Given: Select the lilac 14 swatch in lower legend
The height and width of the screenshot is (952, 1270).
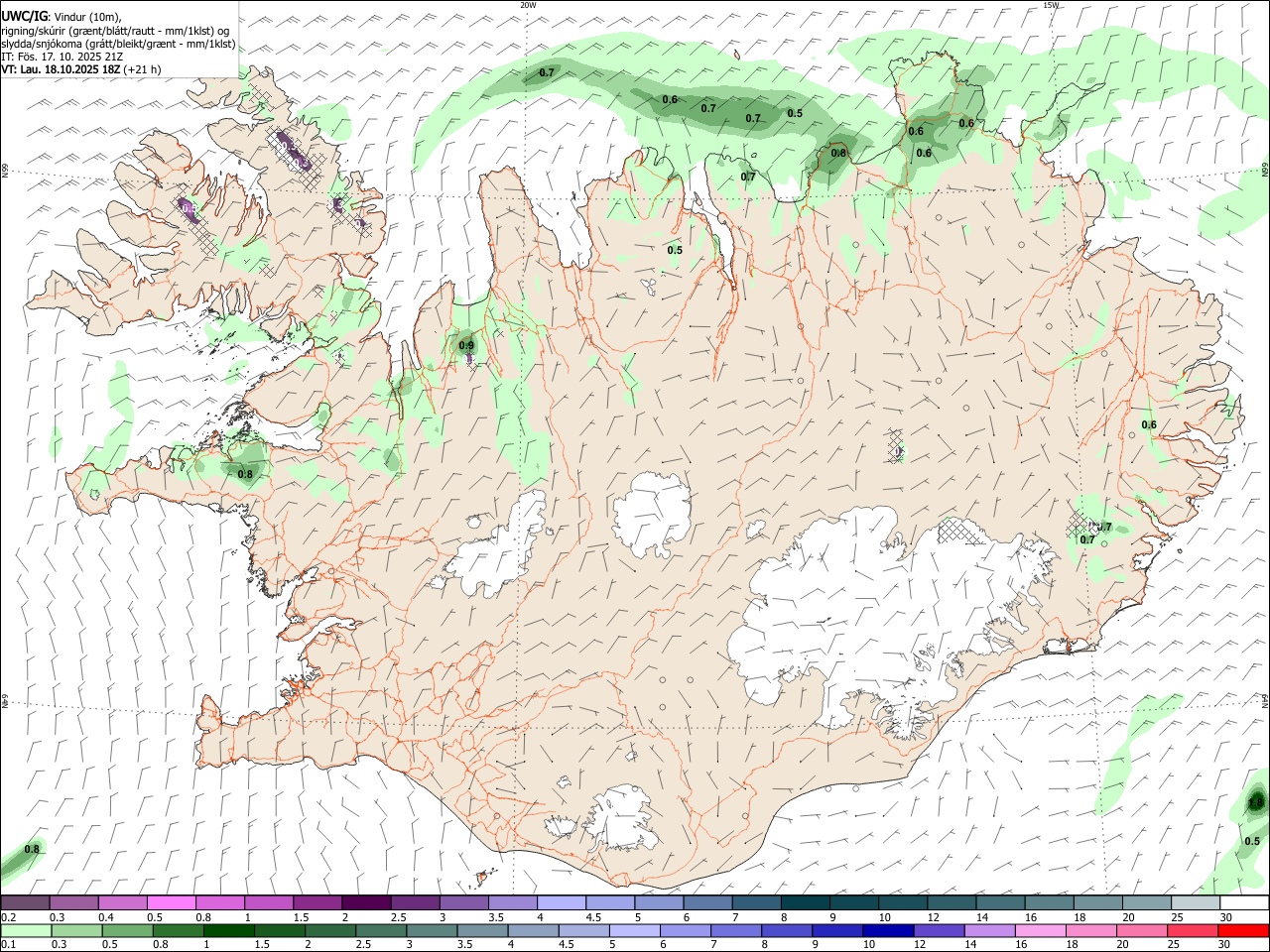Looking at the screenshot, I should coord(989,930).
